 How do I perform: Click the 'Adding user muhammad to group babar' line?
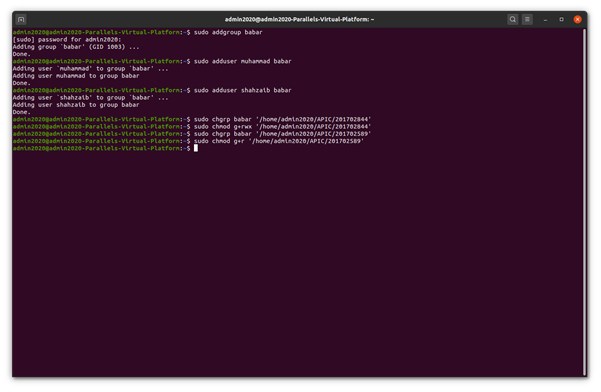pyautogui.click(x=76, y=76)
